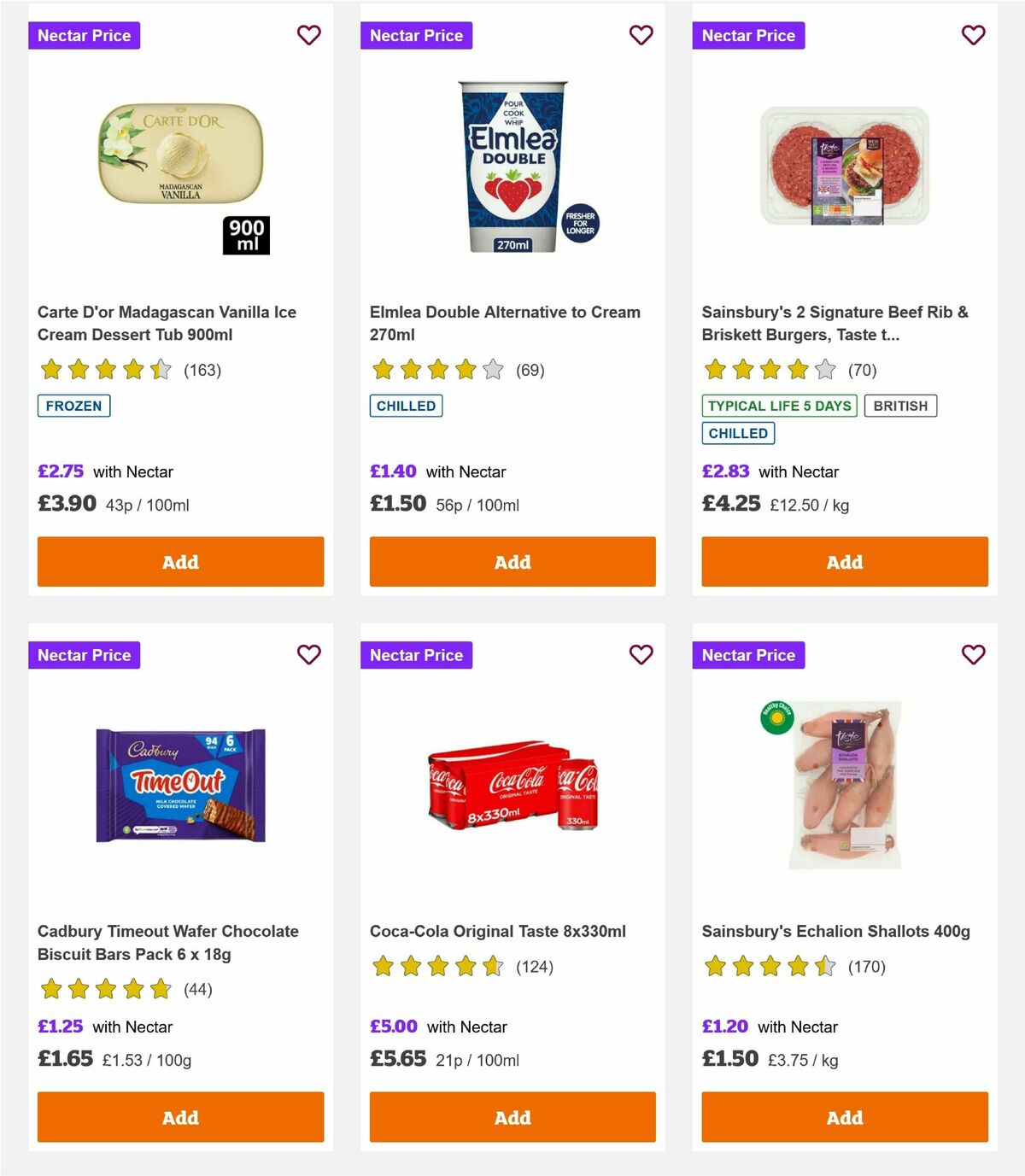Toggle the CHILLED tag on Elmlea cream
The image size is (1025, 1176).
(406, 406)
